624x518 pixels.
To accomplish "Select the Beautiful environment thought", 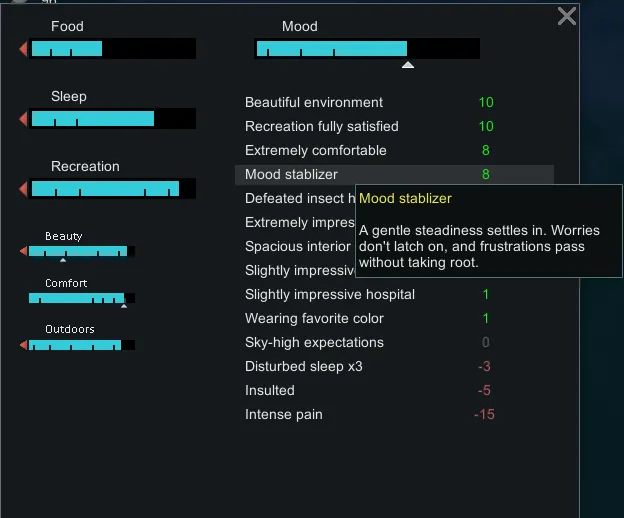I will click(314, 102).
